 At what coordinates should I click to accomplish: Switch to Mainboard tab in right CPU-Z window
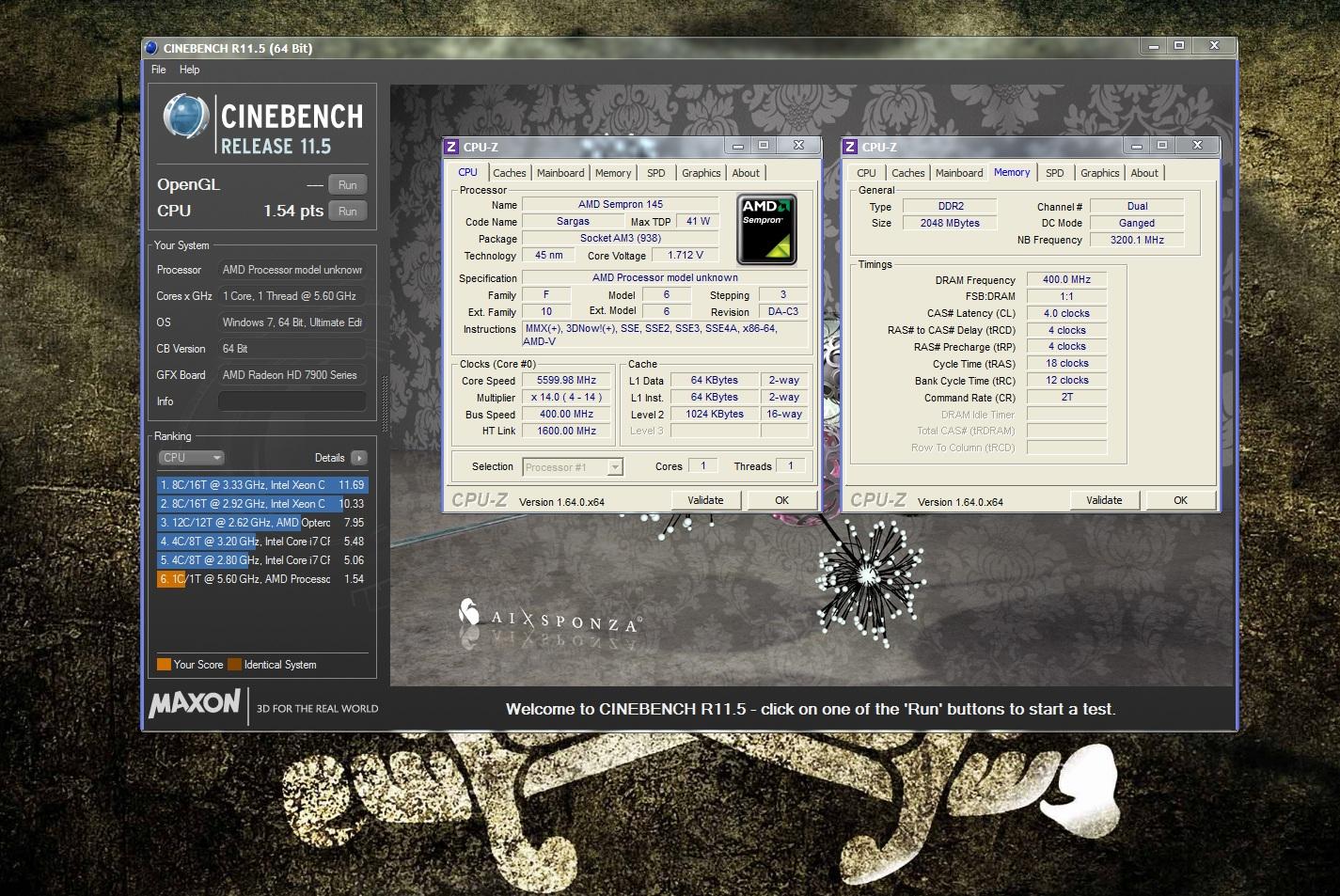(959, 173)
